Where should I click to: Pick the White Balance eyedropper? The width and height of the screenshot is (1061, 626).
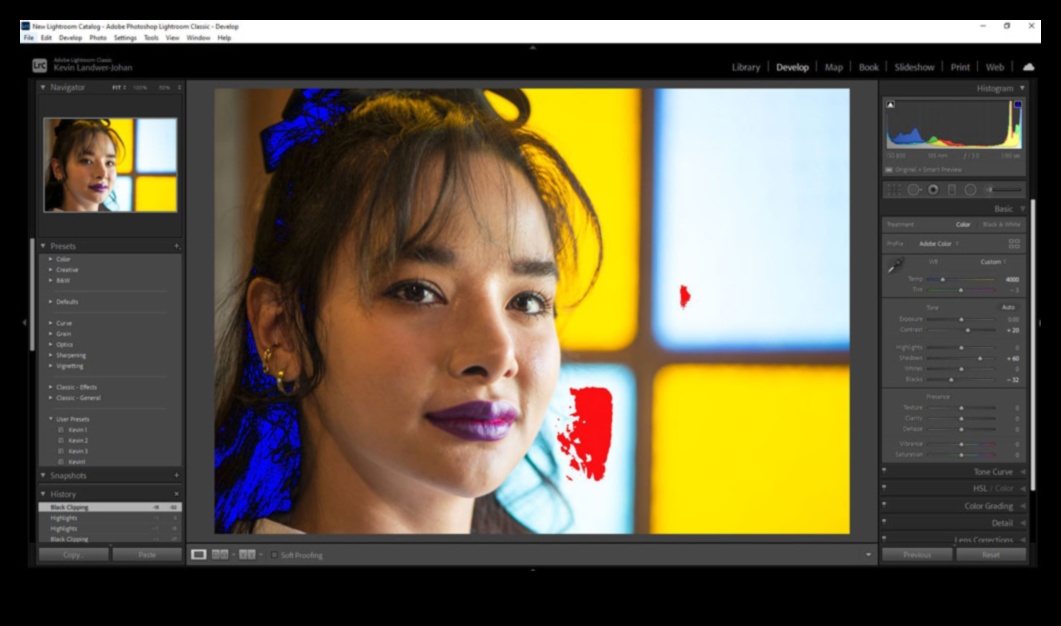point(895,265)
